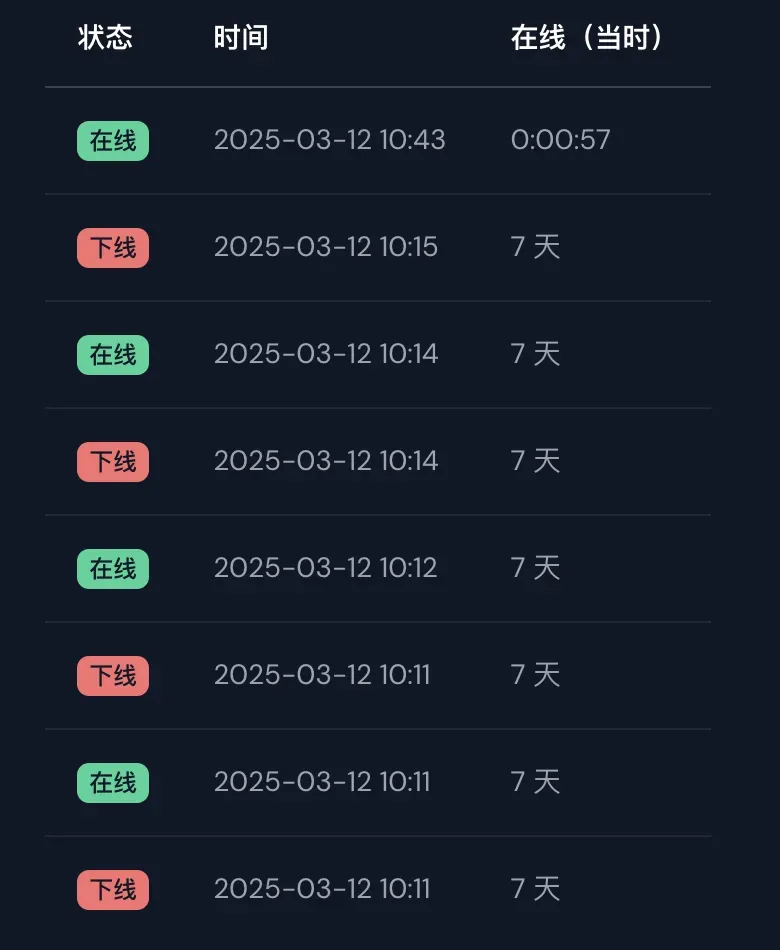Click the 10:14 timestamp beside the 在线 badge
Image resolution: width=780 pixels, height=950 pixels.
tap(326, 354)
